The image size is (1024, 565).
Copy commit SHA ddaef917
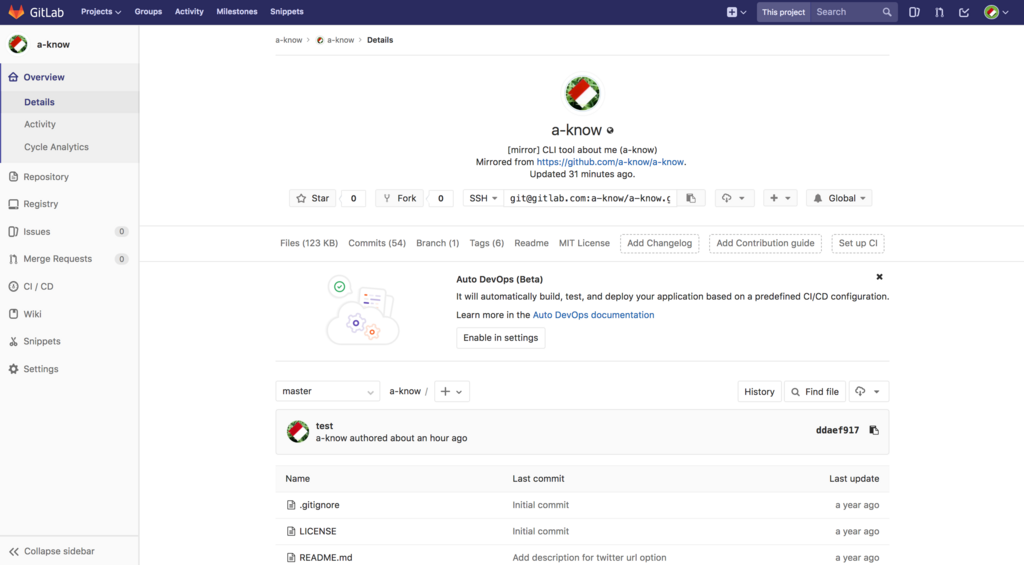coord(874,430)
